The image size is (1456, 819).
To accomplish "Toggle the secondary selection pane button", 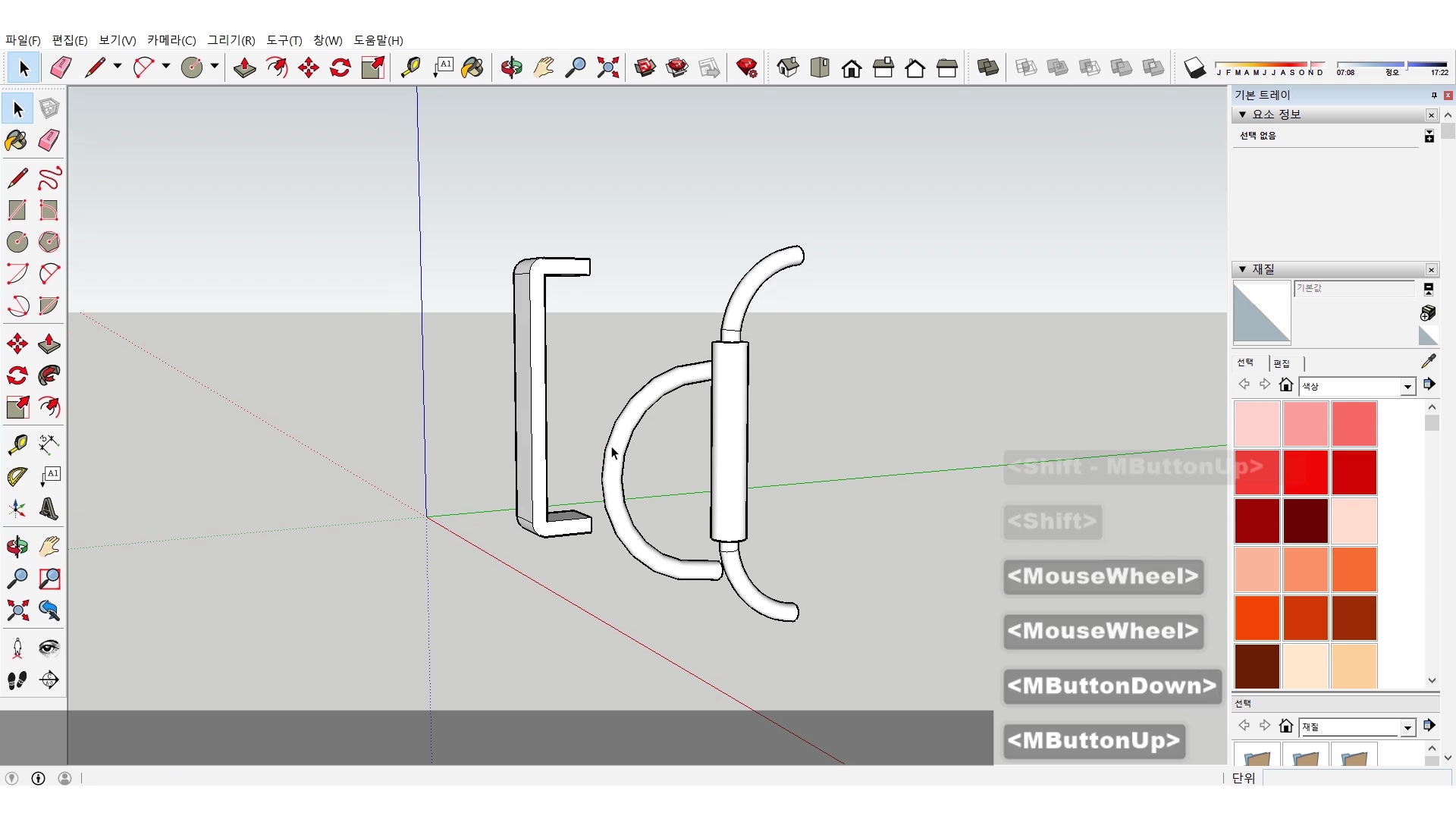I will (1428, 289).
